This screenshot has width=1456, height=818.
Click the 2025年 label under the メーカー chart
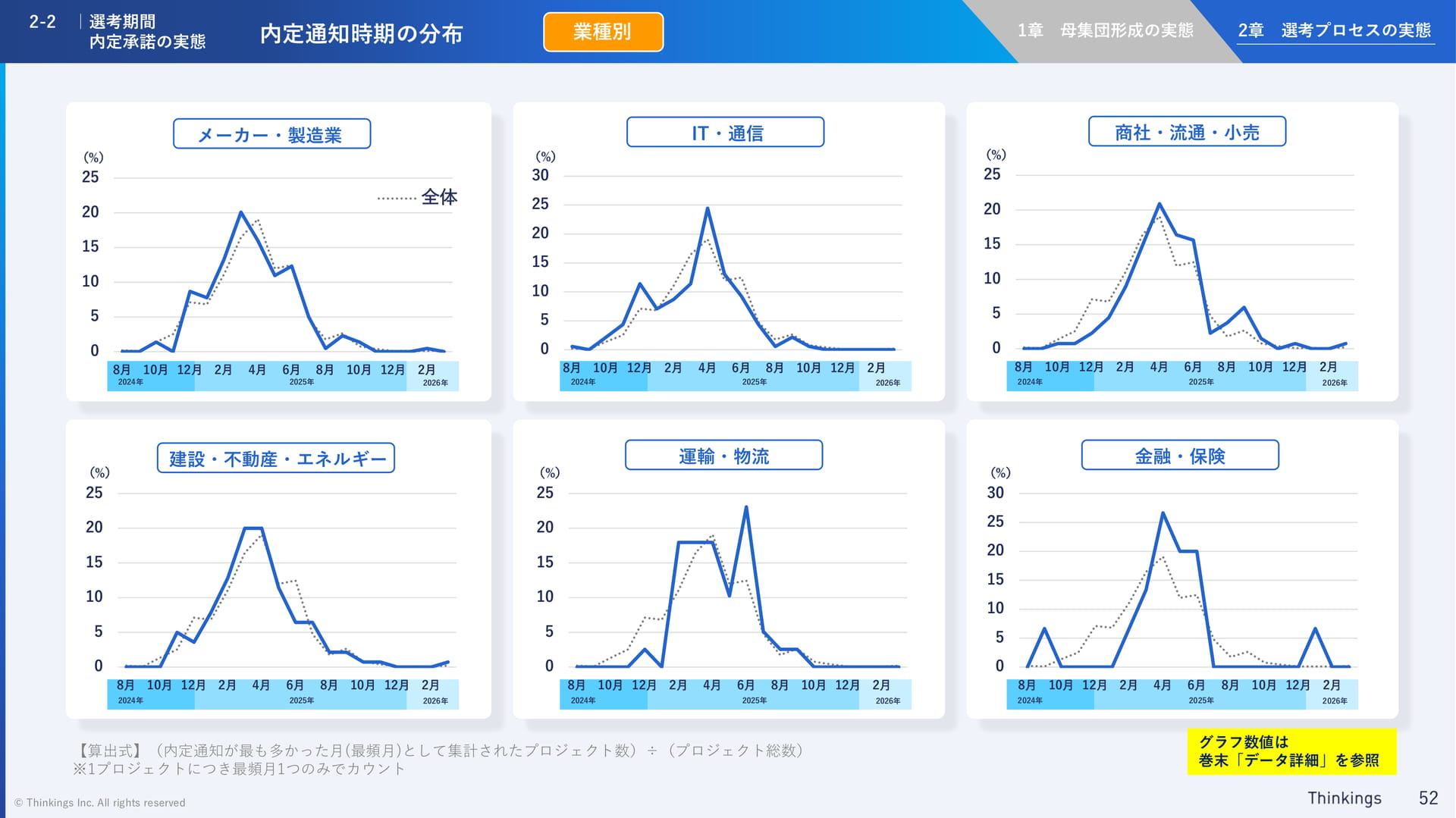point(301,382)
